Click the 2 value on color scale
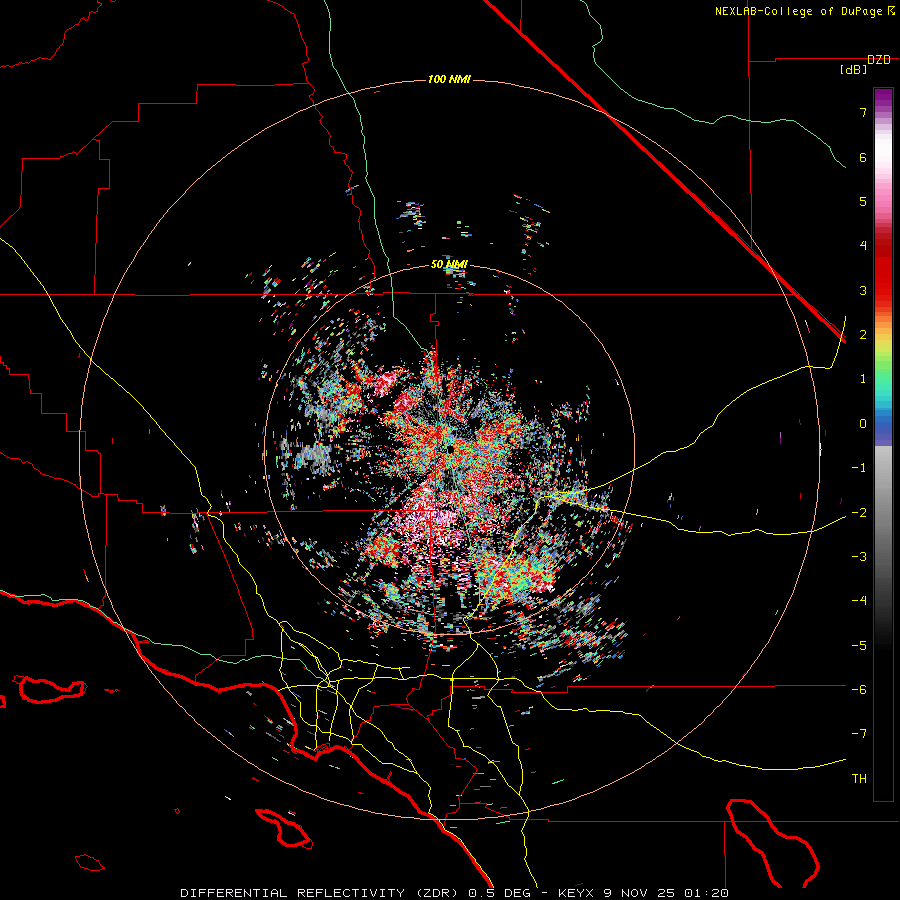 coord(863,335)
